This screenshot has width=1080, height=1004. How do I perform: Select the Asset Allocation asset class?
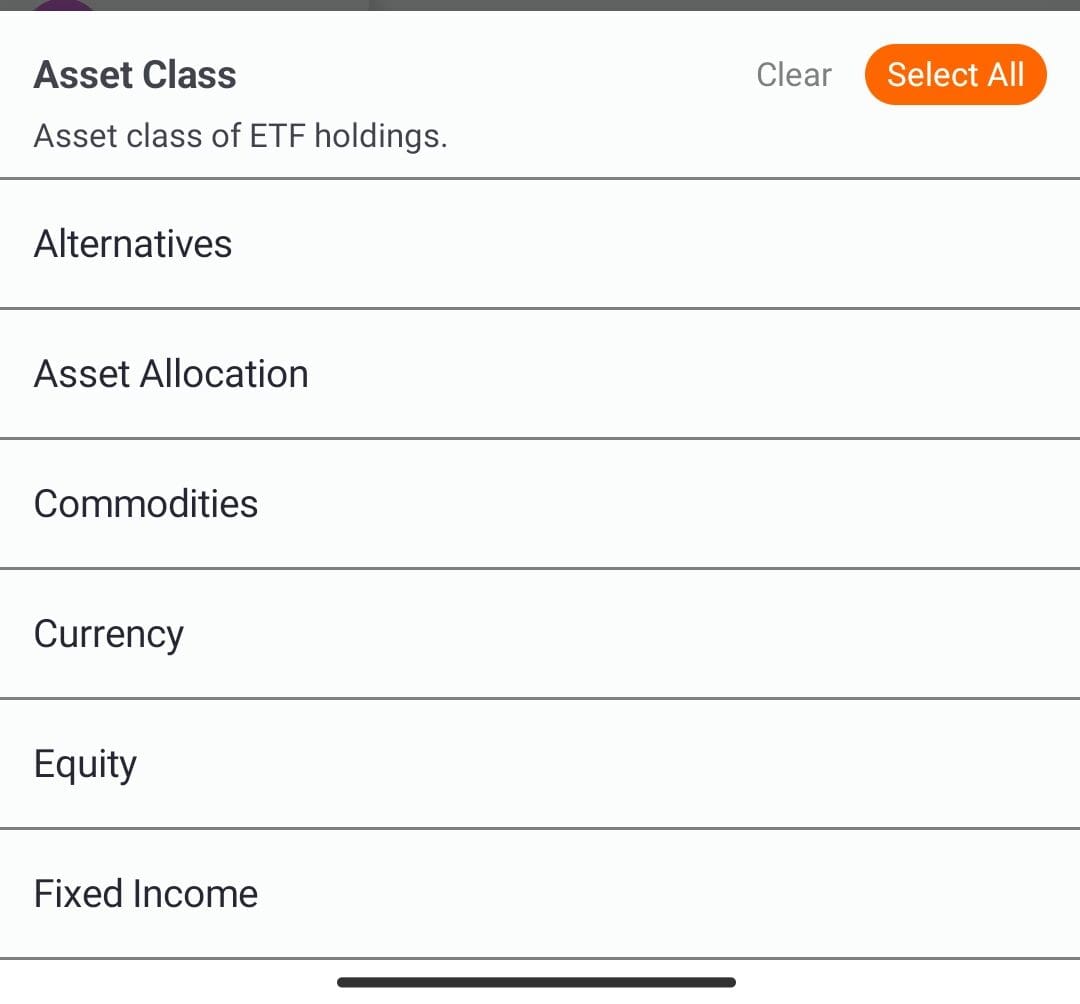pyautogui.click(x=171, y=373)
